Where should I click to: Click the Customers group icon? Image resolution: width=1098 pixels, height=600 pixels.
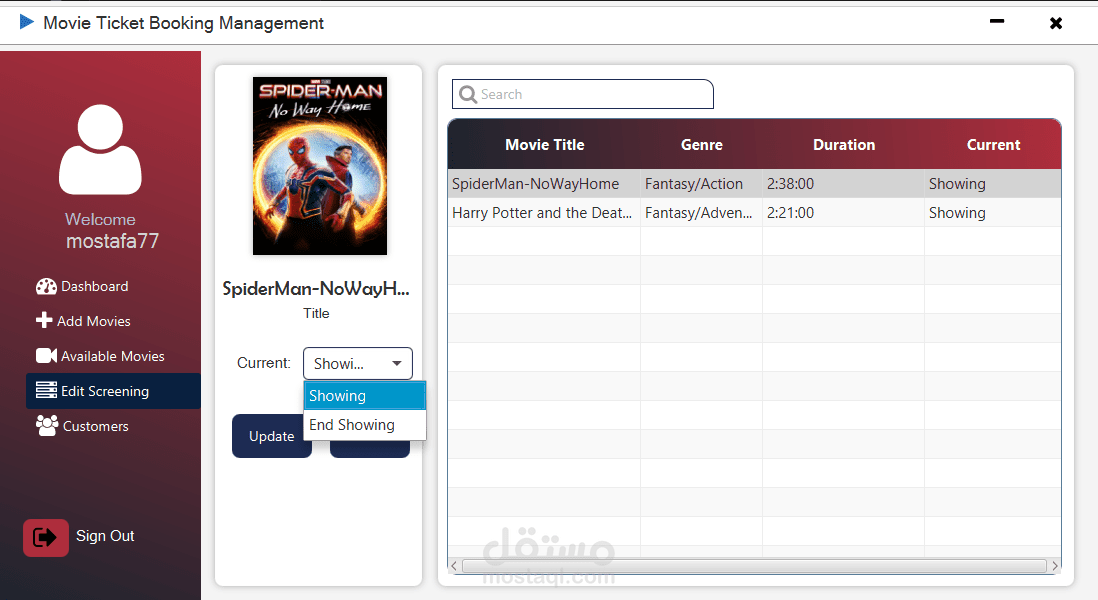47,426
